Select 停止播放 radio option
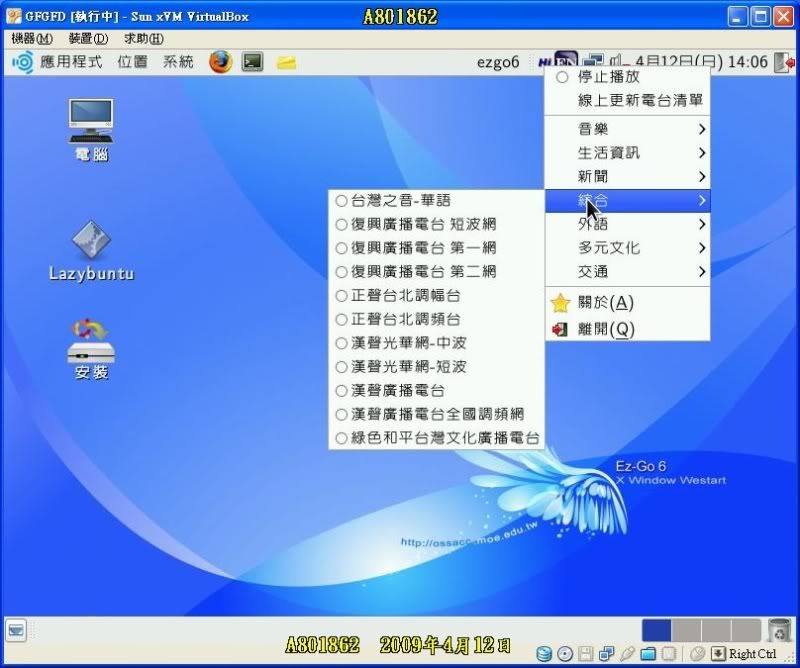Screen dimensions: 800x668 click(627, 77)
